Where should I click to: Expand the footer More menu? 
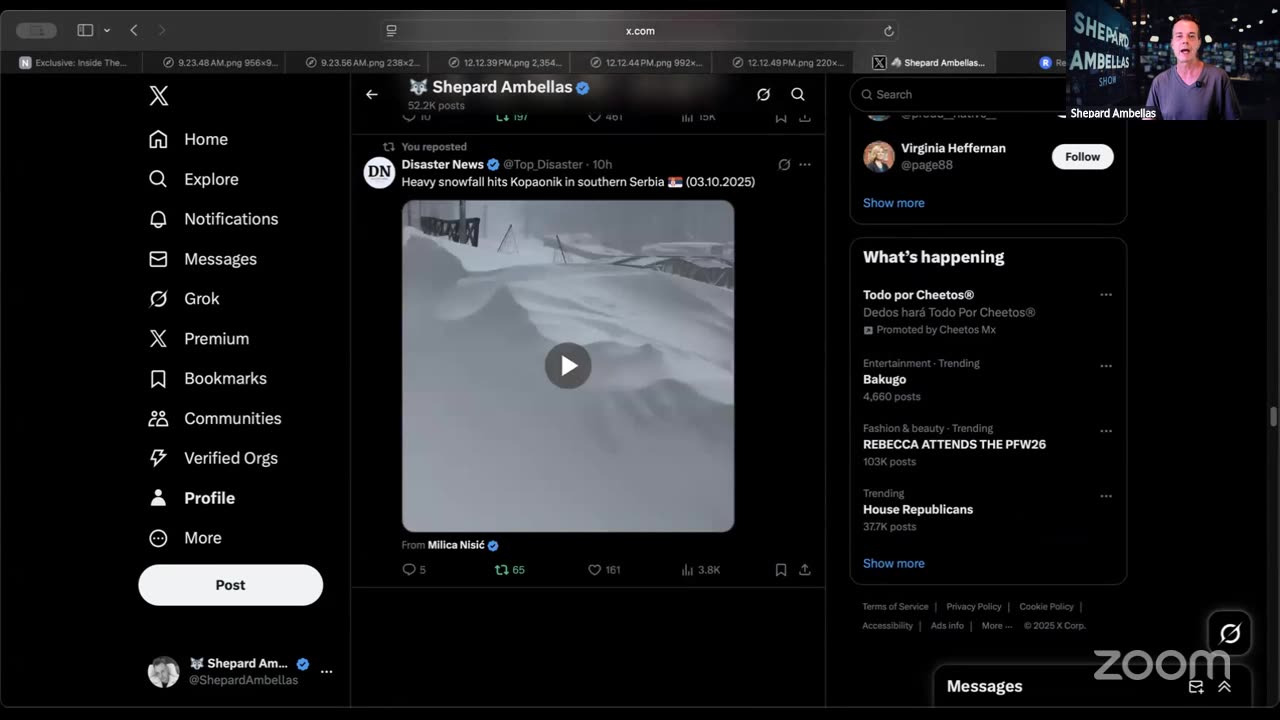point(995,626)
